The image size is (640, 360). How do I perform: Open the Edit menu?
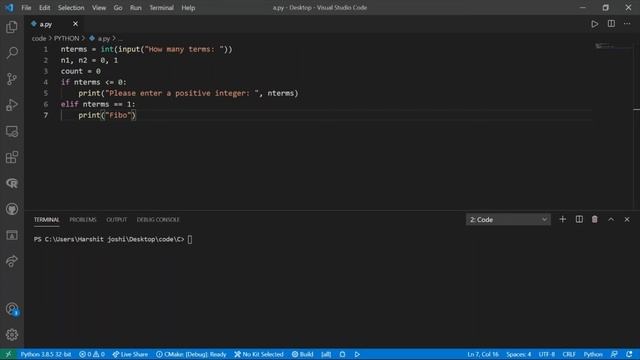[44, 8]
